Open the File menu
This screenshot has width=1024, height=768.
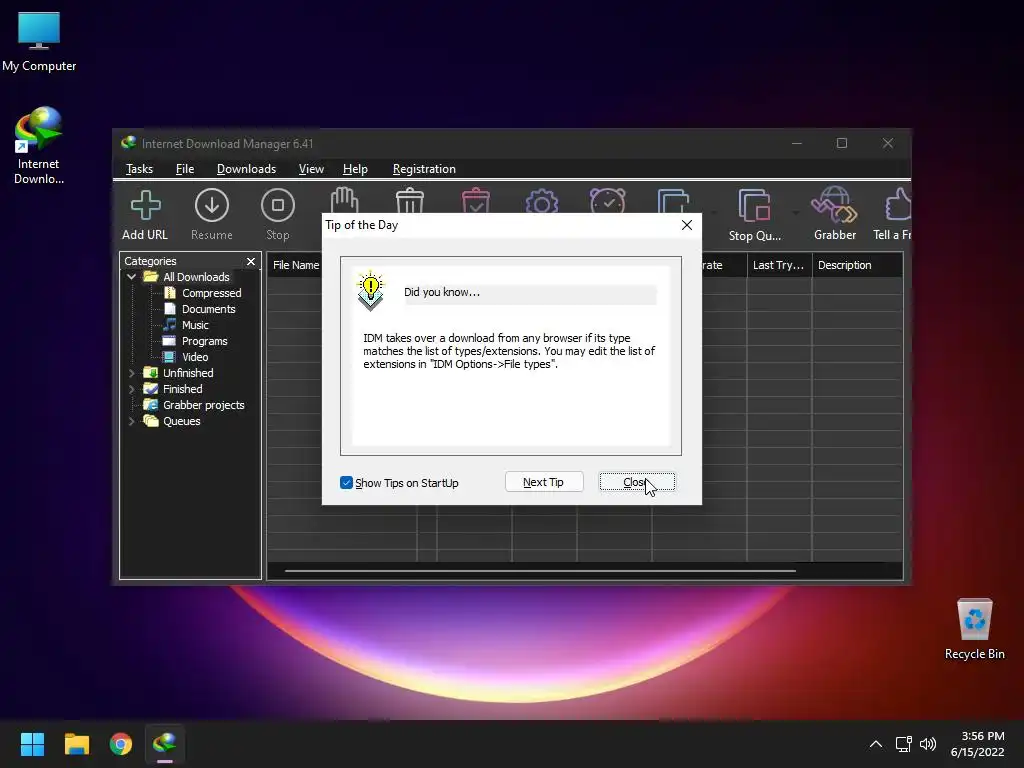click(185, 169)
